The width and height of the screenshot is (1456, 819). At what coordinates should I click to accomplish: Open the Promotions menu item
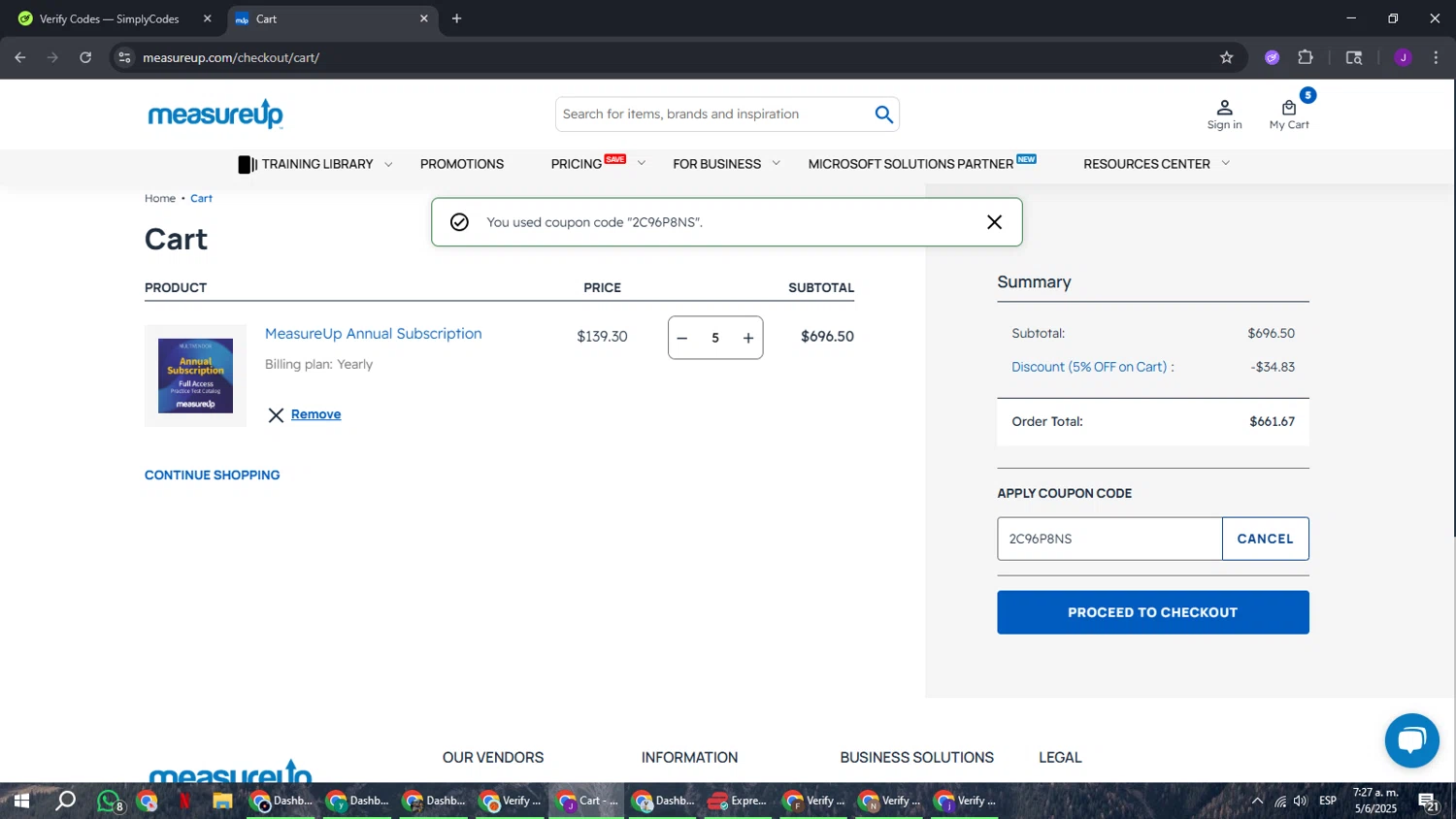tap(462, 164)
